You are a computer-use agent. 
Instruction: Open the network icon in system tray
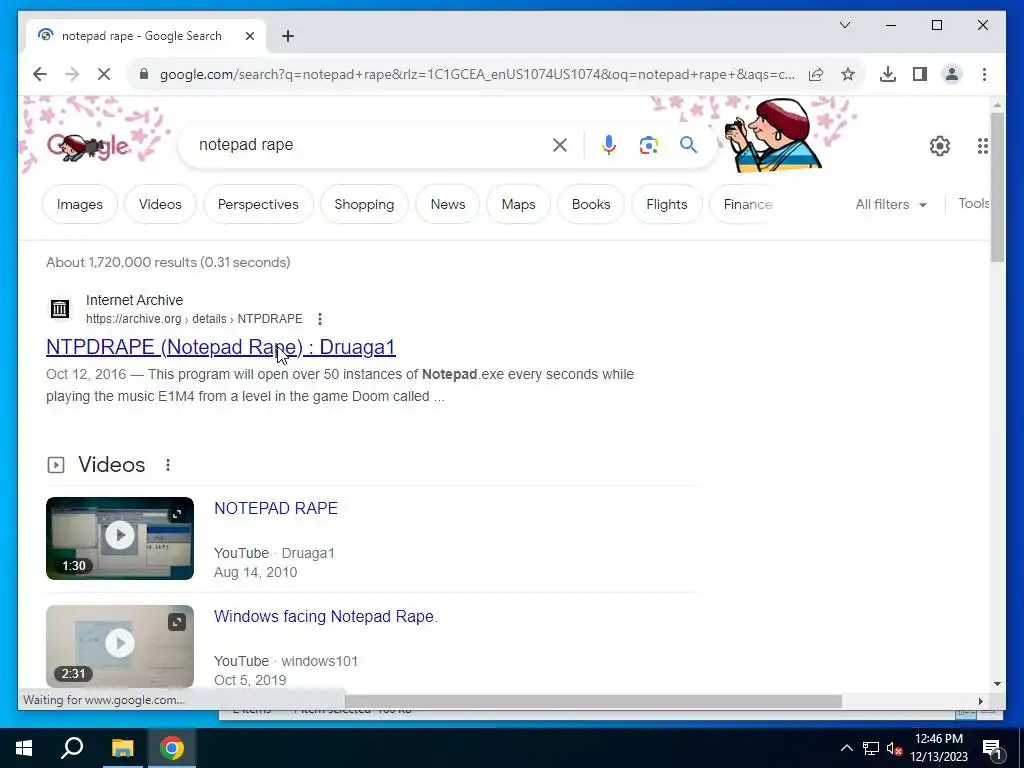(871, 748)
